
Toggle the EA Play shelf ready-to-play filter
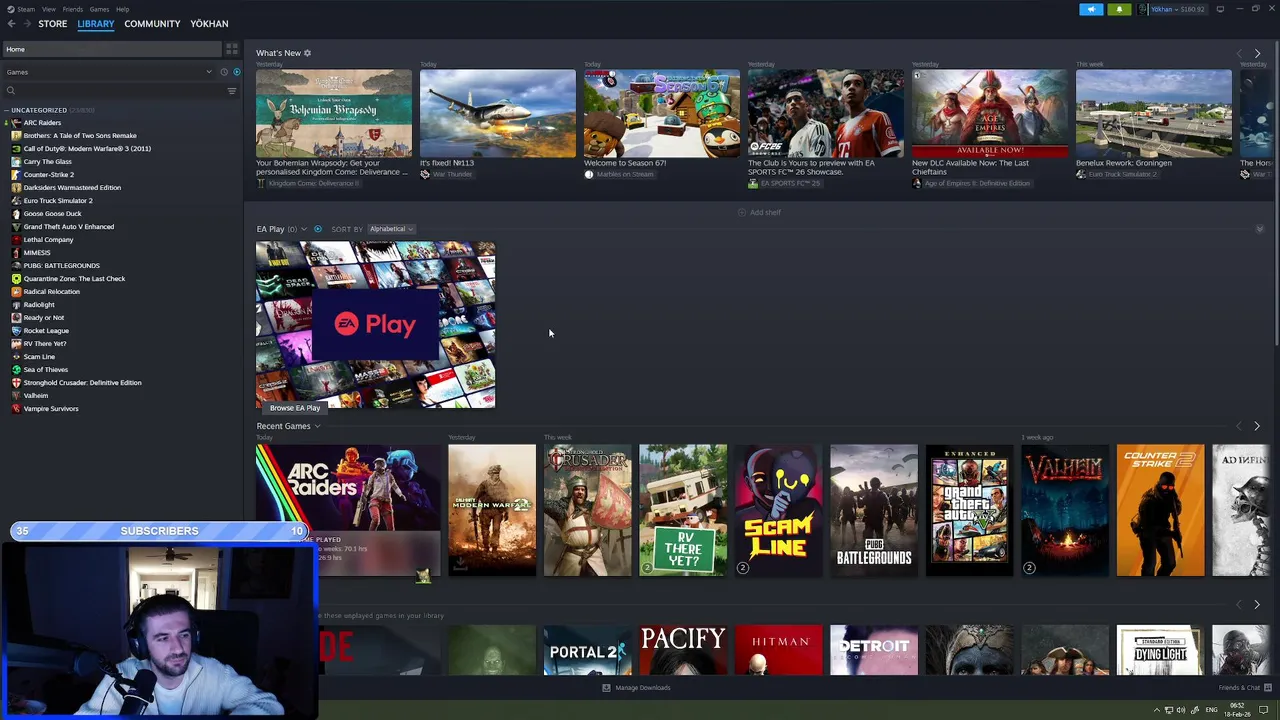pyautogui.click(x=318, y=229)
